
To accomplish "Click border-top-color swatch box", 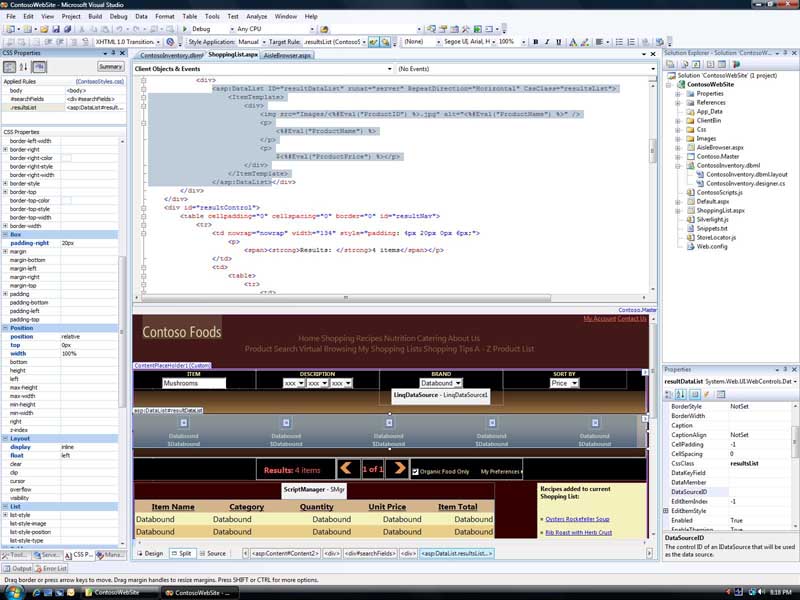I will coord(66,201).
